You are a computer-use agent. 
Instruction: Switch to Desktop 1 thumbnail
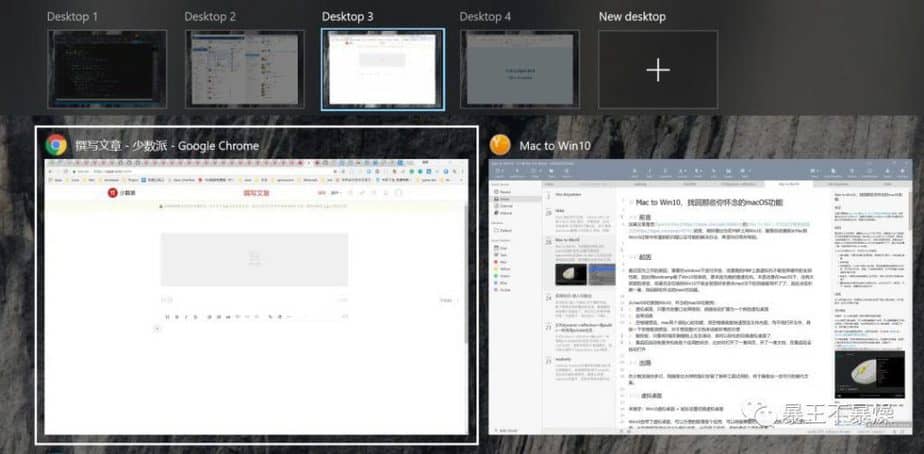pos(106,69)
